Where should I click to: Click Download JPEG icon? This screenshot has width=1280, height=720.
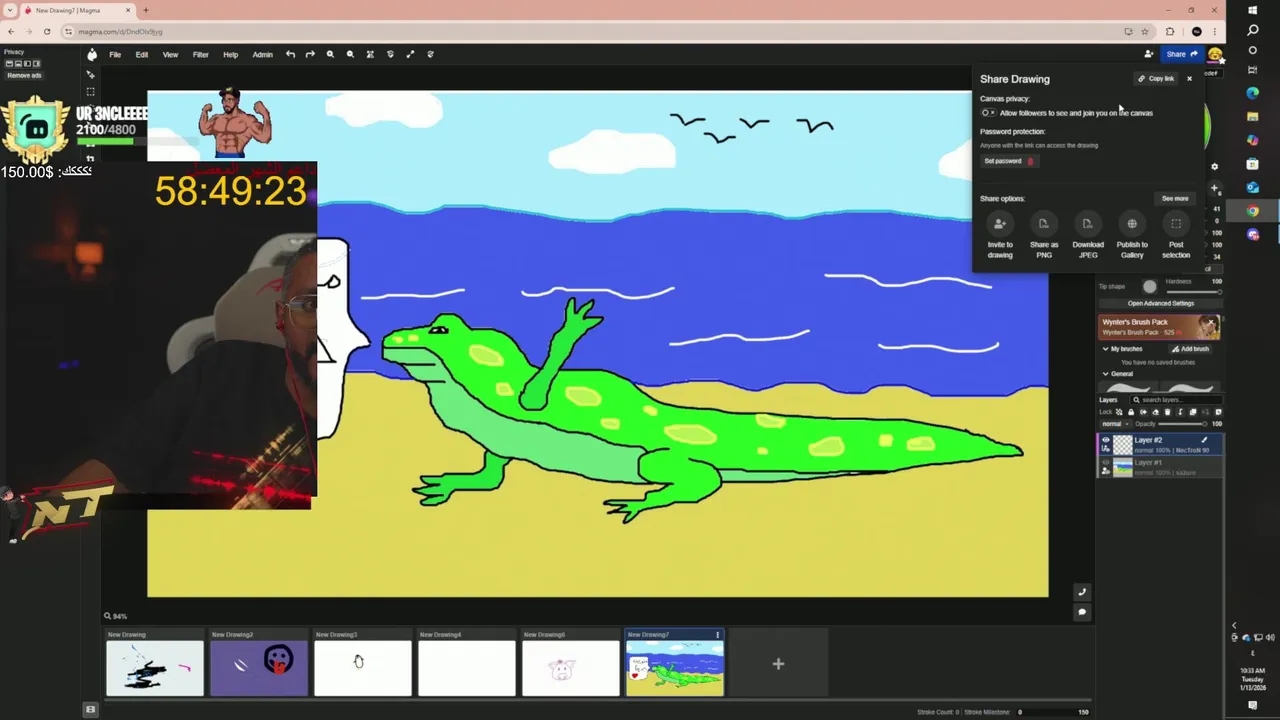tap(1088, 224)
